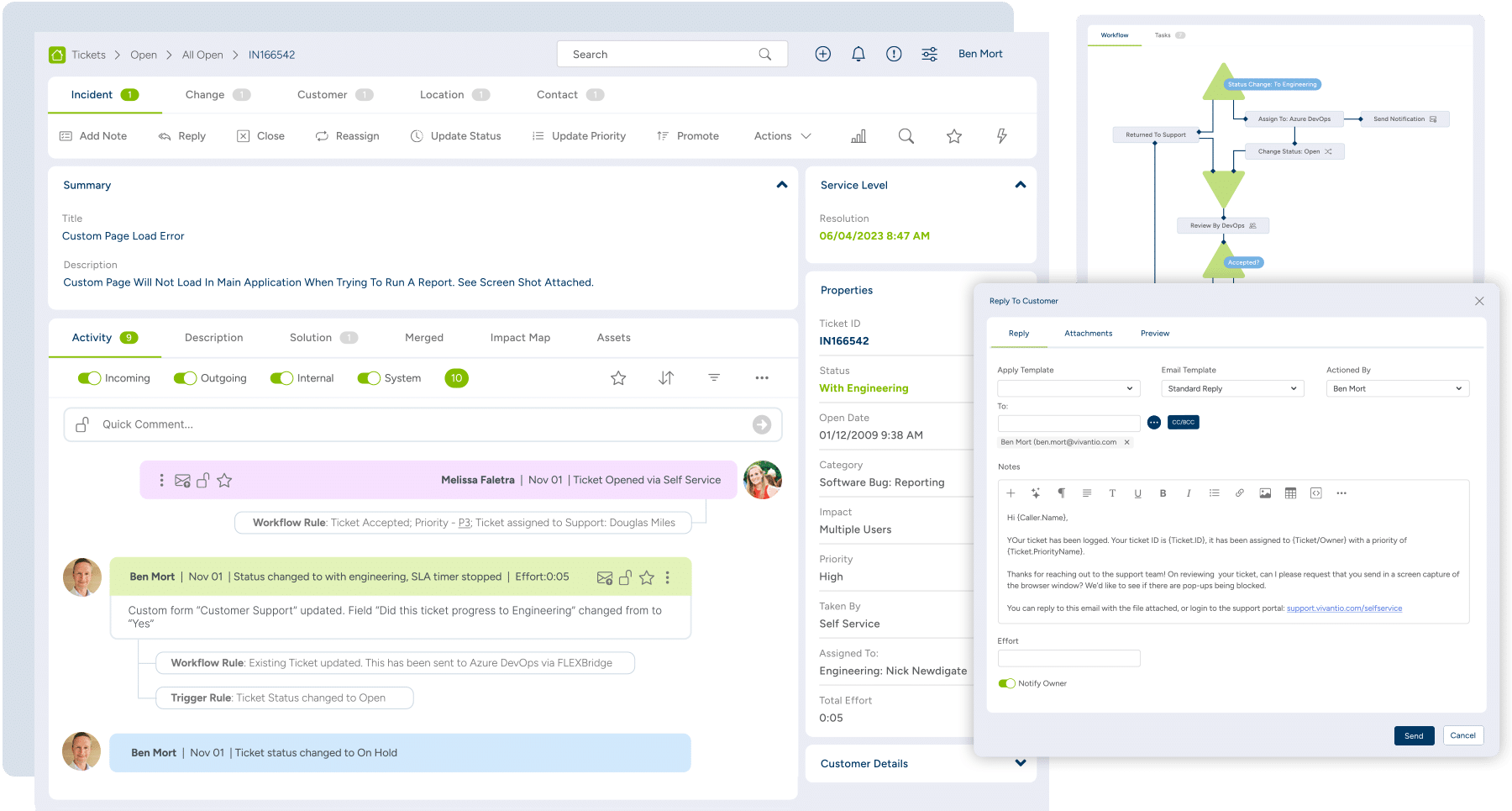Open the Actions dropdown menu

coord(782,136)
